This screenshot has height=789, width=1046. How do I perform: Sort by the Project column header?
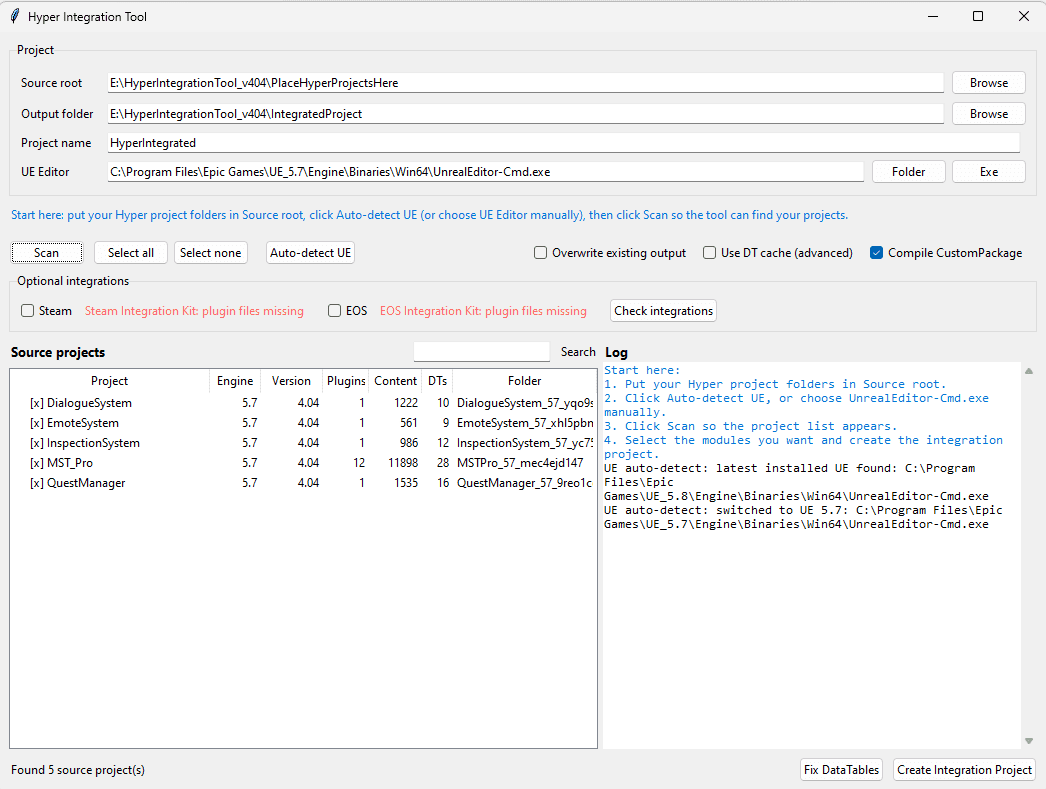109,381
